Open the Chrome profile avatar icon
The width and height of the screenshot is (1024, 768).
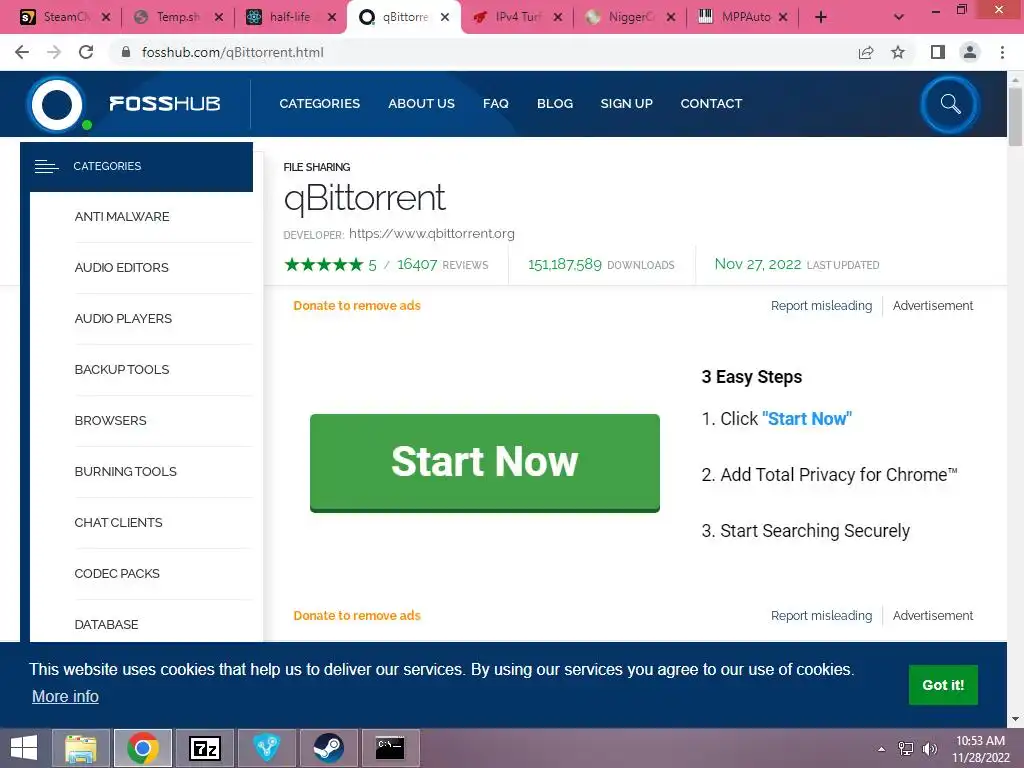pos(970,52)
